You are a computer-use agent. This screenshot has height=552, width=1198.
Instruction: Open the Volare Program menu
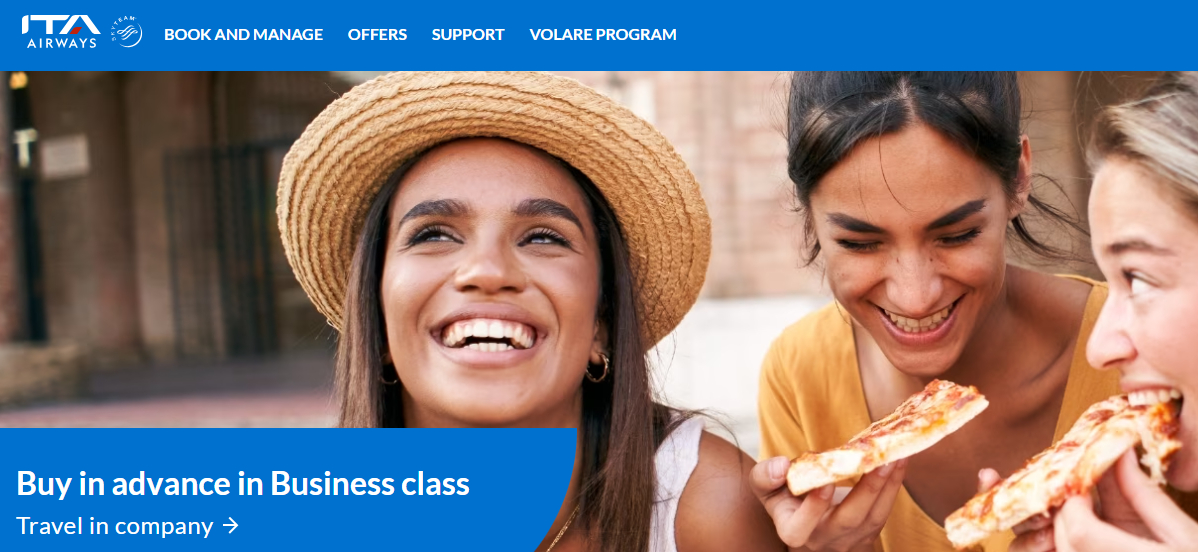click(603, 34)
